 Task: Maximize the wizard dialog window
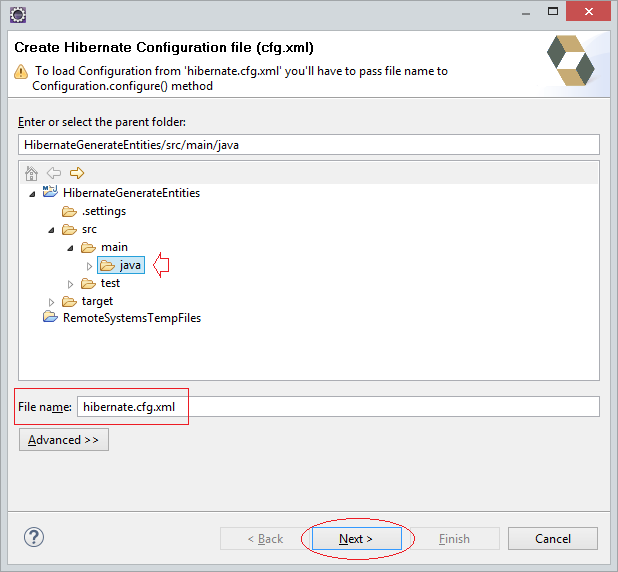(x=553, y=11)
